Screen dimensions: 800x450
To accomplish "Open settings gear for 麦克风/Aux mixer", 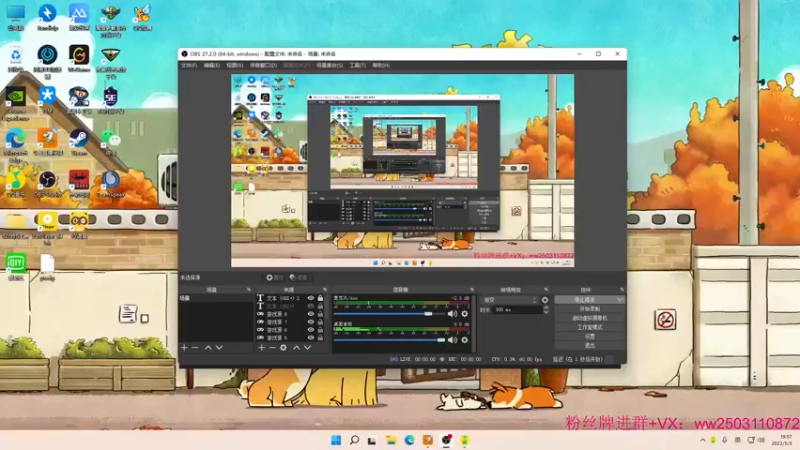I will coord(464,314).
